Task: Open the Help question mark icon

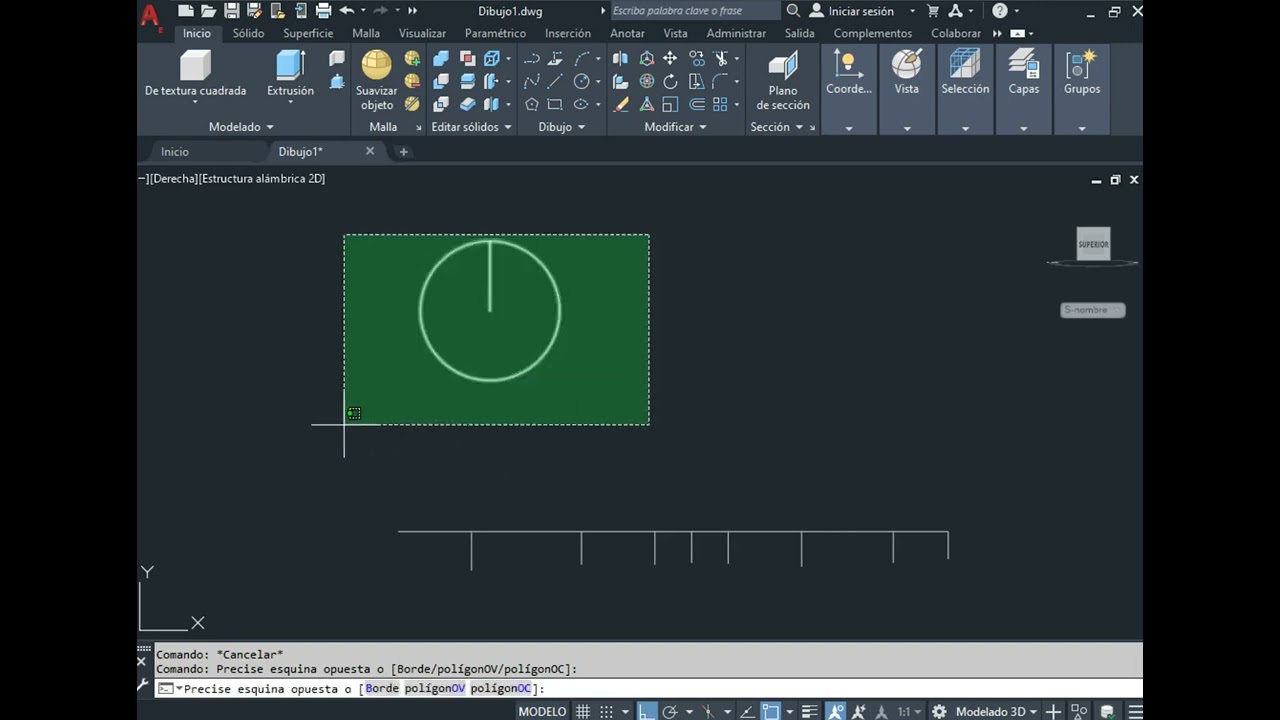Action: [999, 11]
